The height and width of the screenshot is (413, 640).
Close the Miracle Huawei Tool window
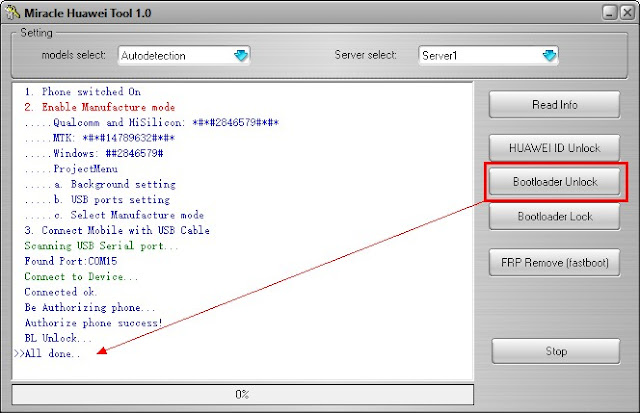pos(627,13)
